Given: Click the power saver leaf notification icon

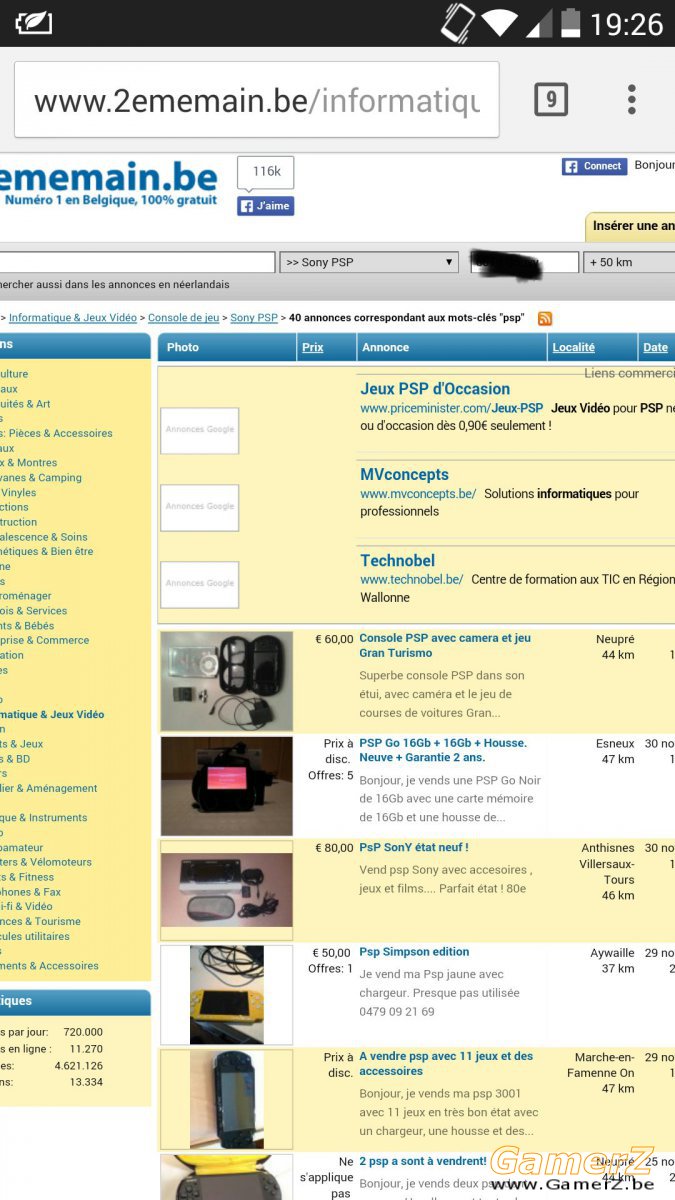Looking at the screenshot, I should click(34, 23).
